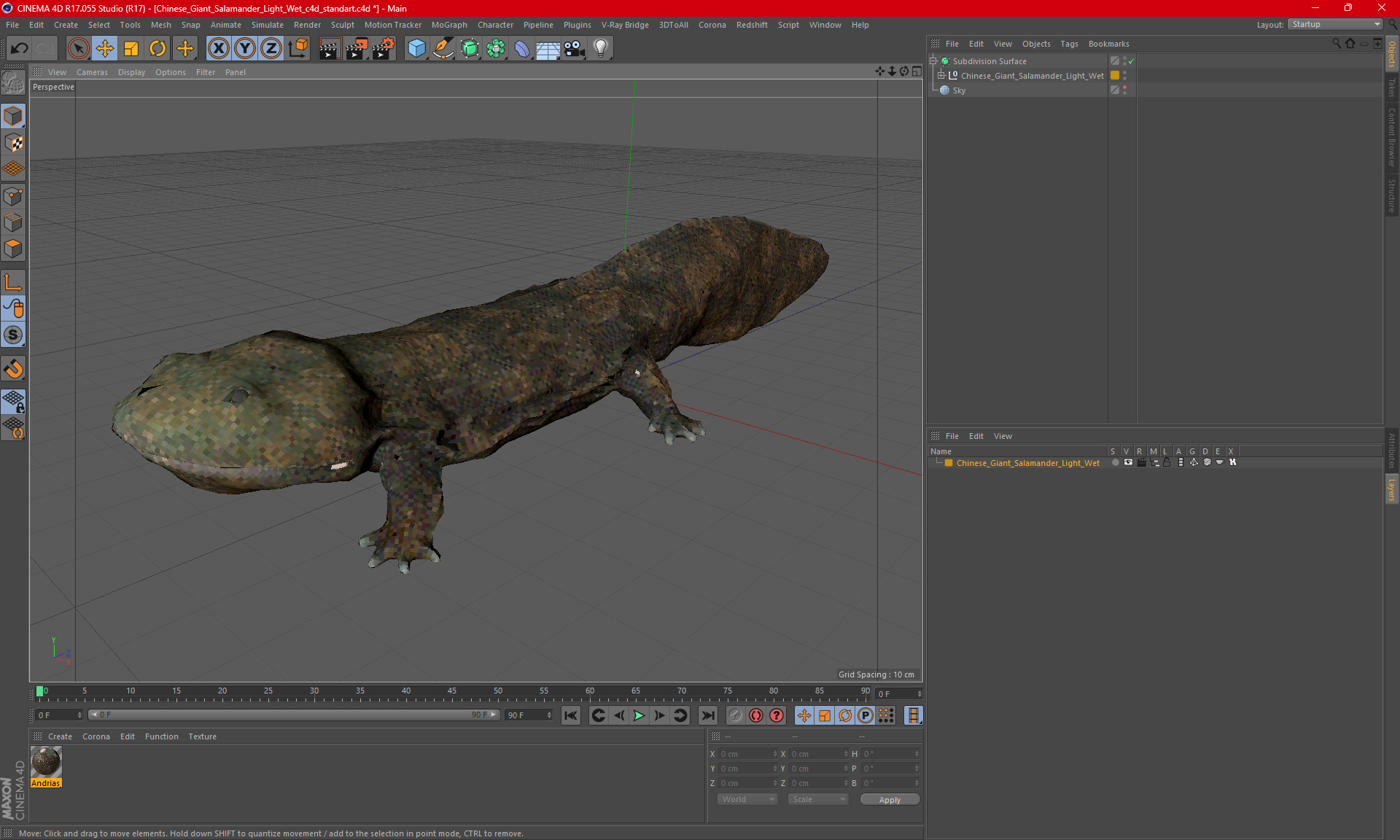
Task: Open the World coordinate dropdown
Action: point(747,799)
